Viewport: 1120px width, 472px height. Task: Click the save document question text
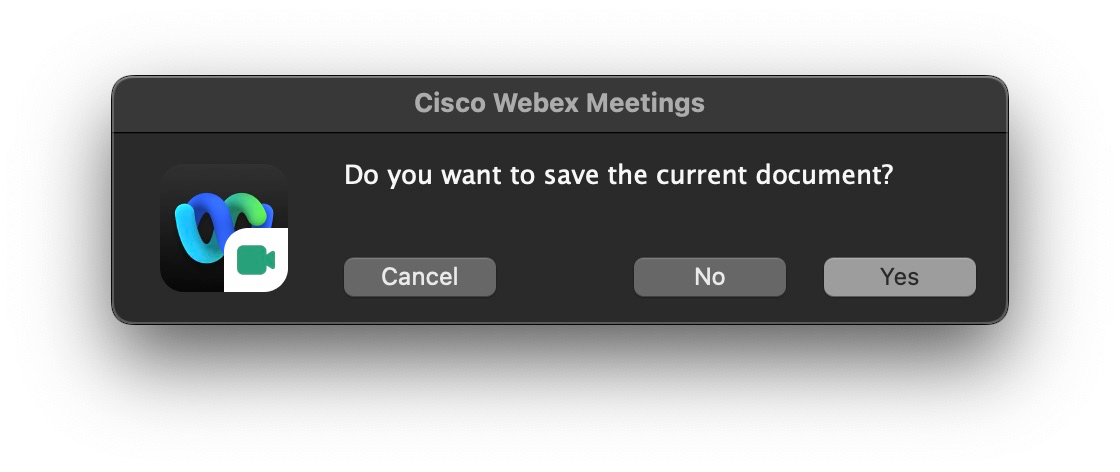point(618,175)
